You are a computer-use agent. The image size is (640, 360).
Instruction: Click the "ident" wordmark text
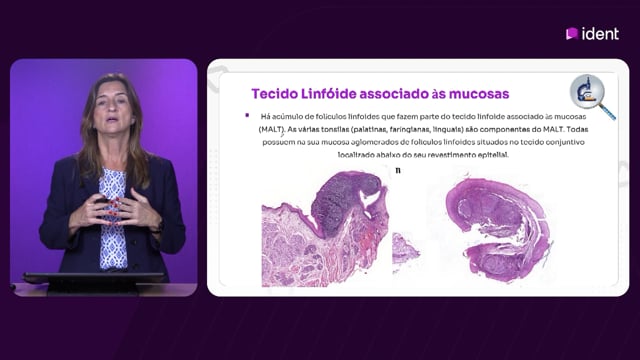(x=600, y=33)
